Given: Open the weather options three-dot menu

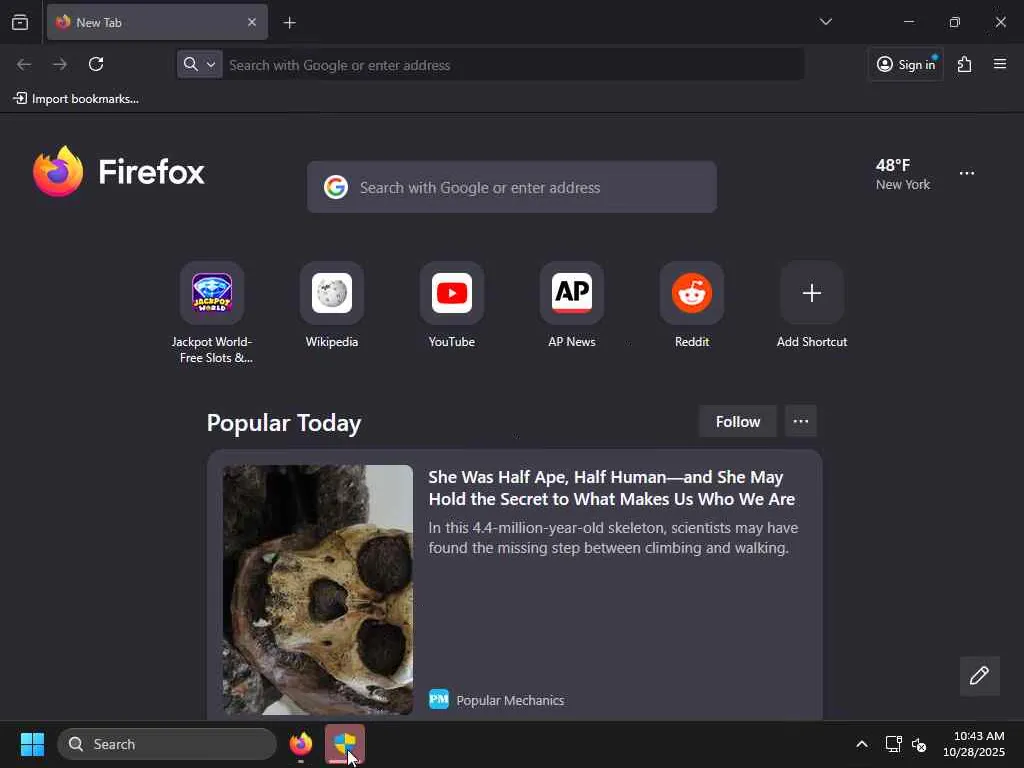Looking at the screenshot, I should pyautogui.click(x=967, y=174).
